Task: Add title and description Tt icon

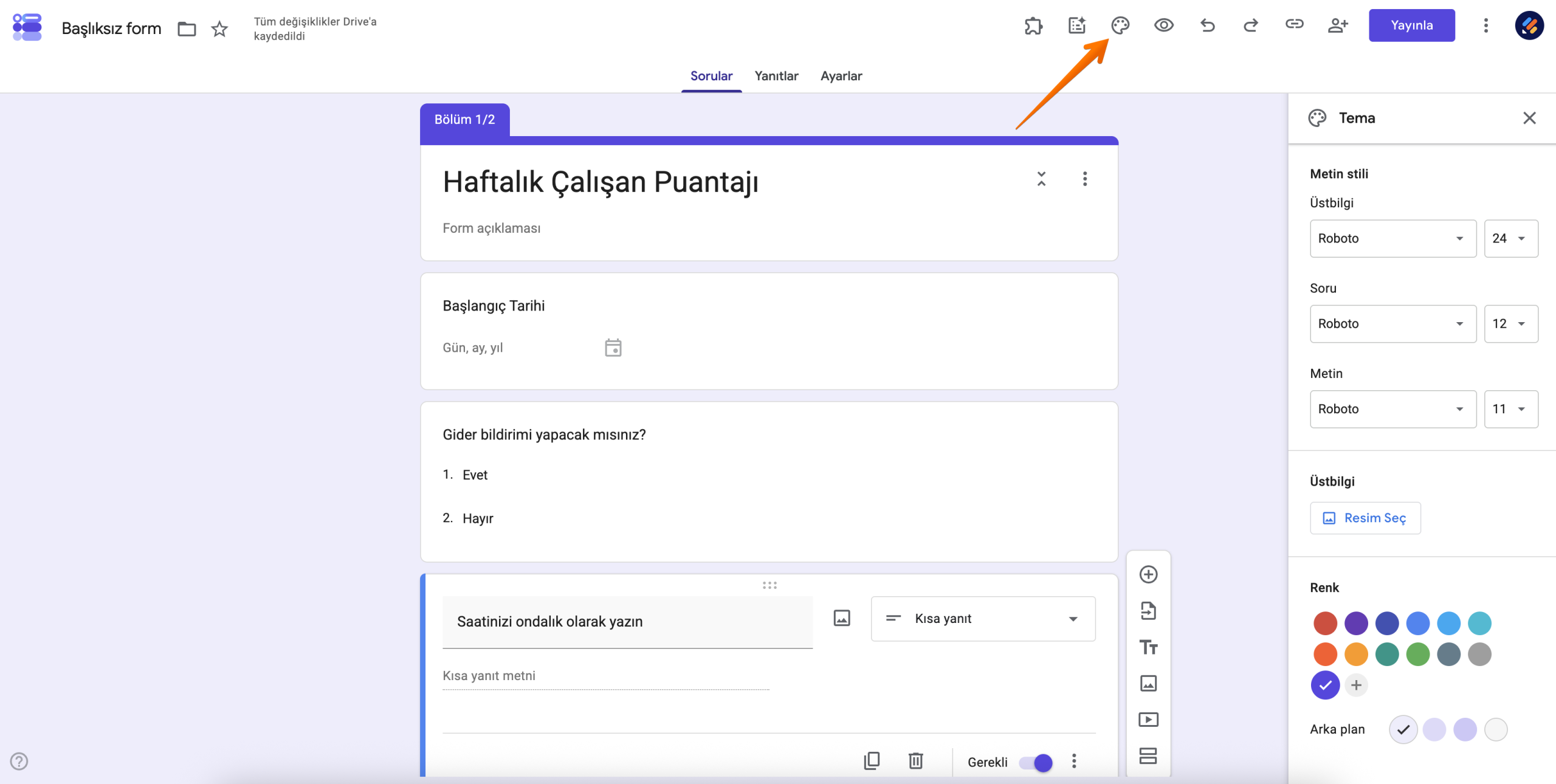Action: (x=1148, y=647)
